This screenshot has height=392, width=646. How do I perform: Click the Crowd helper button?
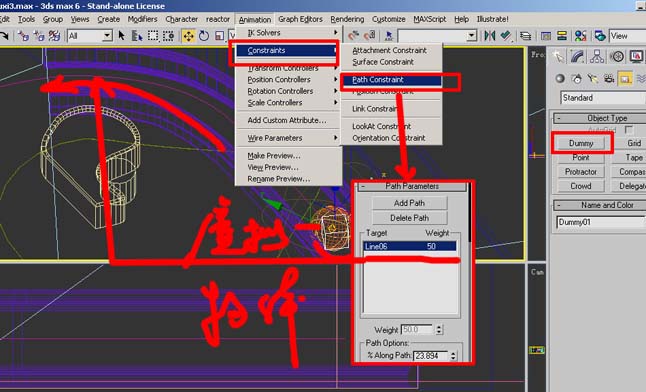(580, 186)
